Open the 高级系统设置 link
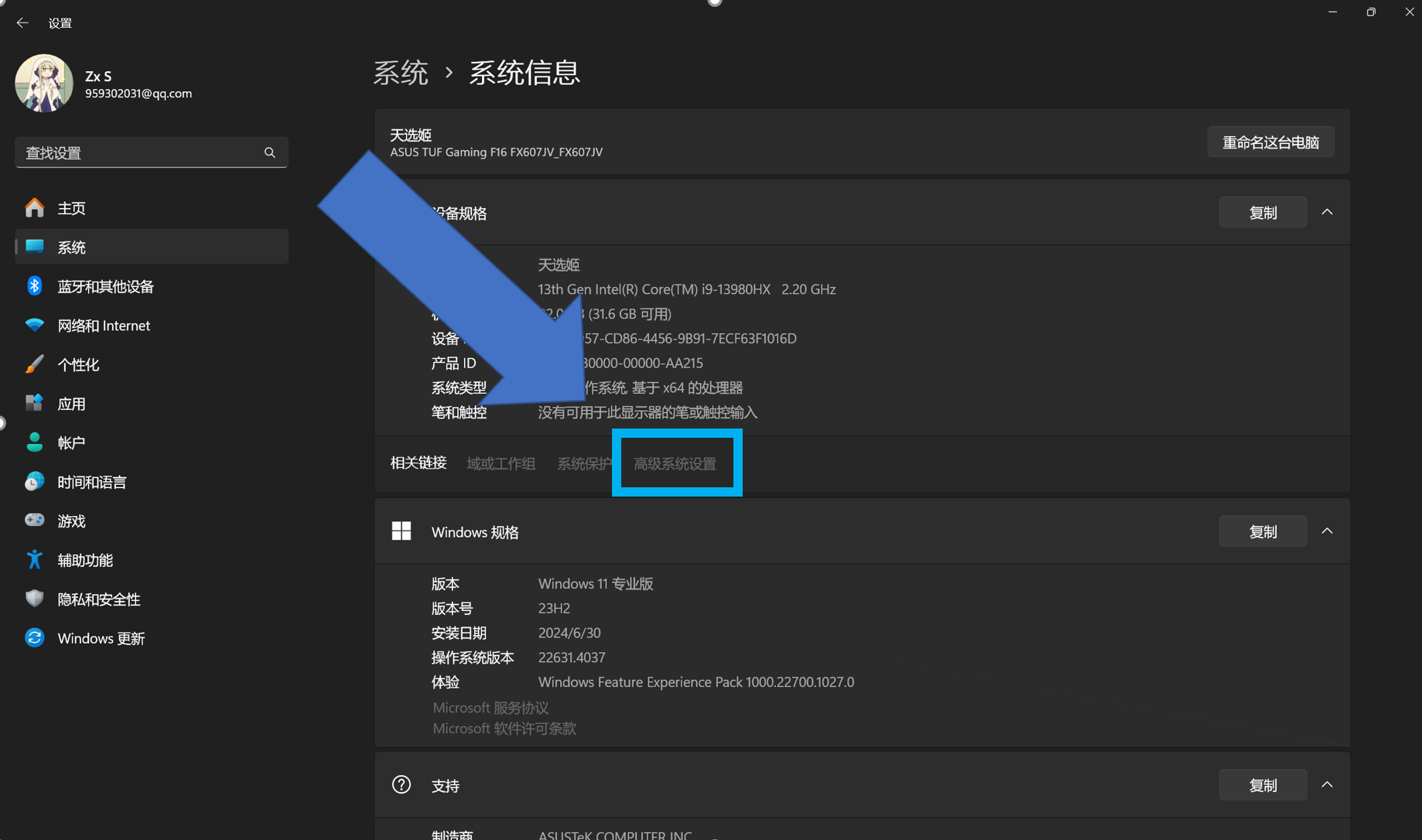Image resolution: width=1422 pixels, height=840 pixels. coord(675,463)
